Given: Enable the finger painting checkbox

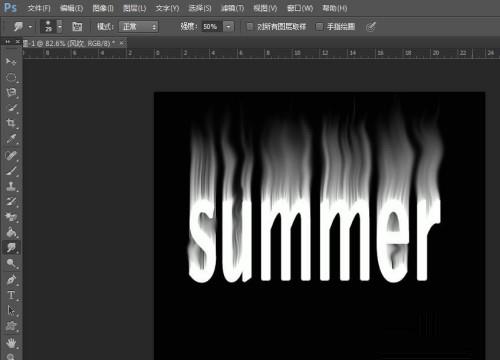Looking at the screenshot, I should point(319,27).
